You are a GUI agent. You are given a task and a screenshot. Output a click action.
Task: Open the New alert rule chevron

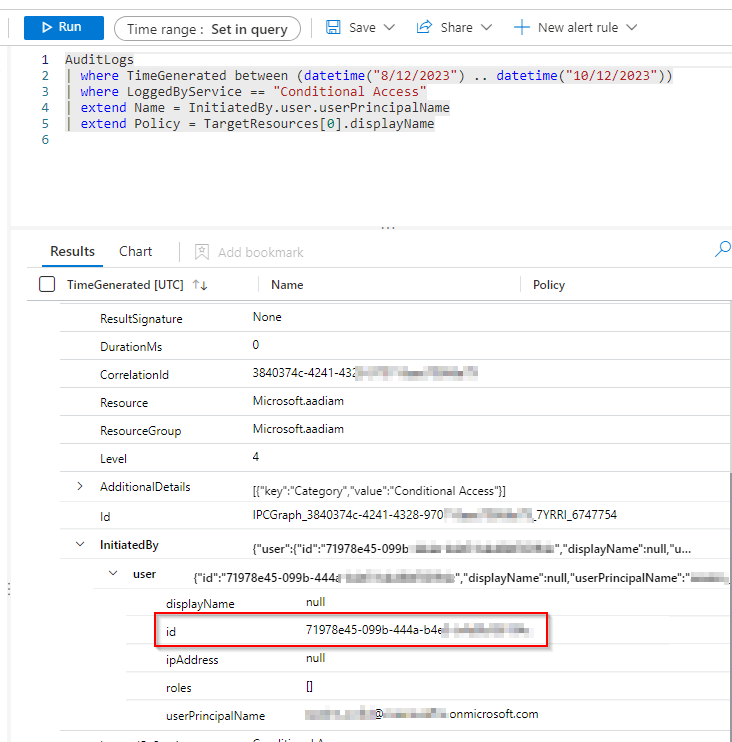pyautogui.click(x=632, y=28)
